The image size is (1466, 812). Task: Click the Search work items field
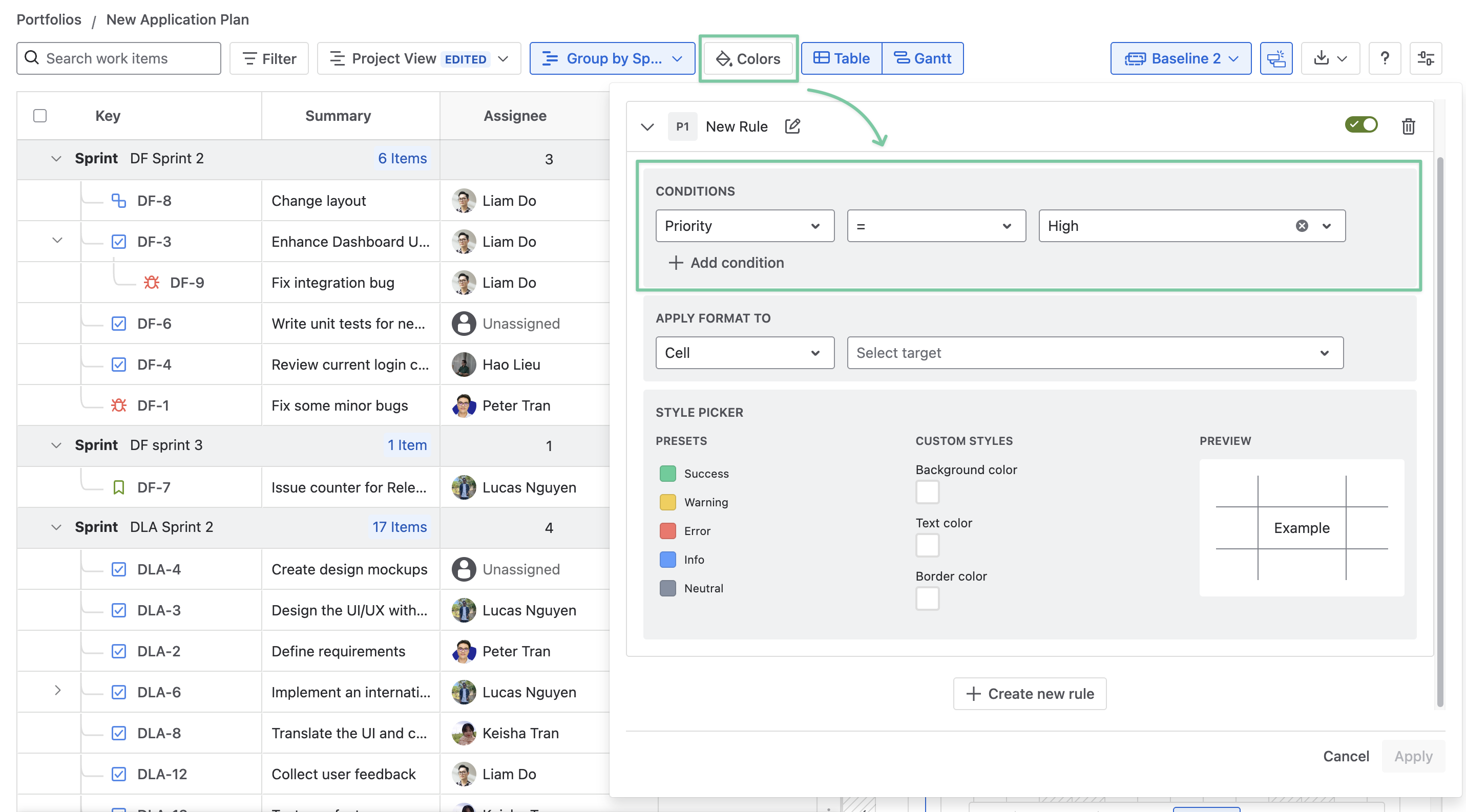click(x=119, y=58)
